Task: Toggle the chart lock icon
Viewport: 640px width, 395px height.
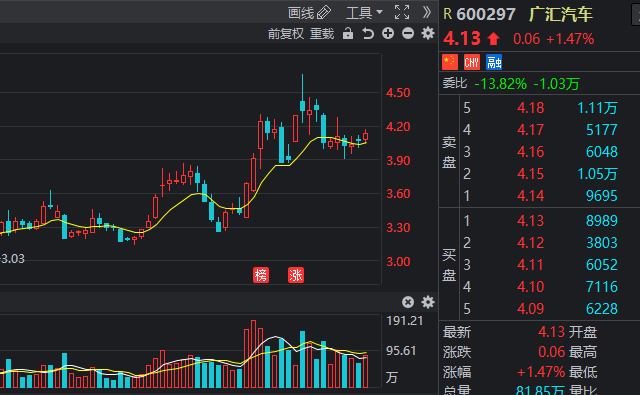Action: (x=348, y=33)
